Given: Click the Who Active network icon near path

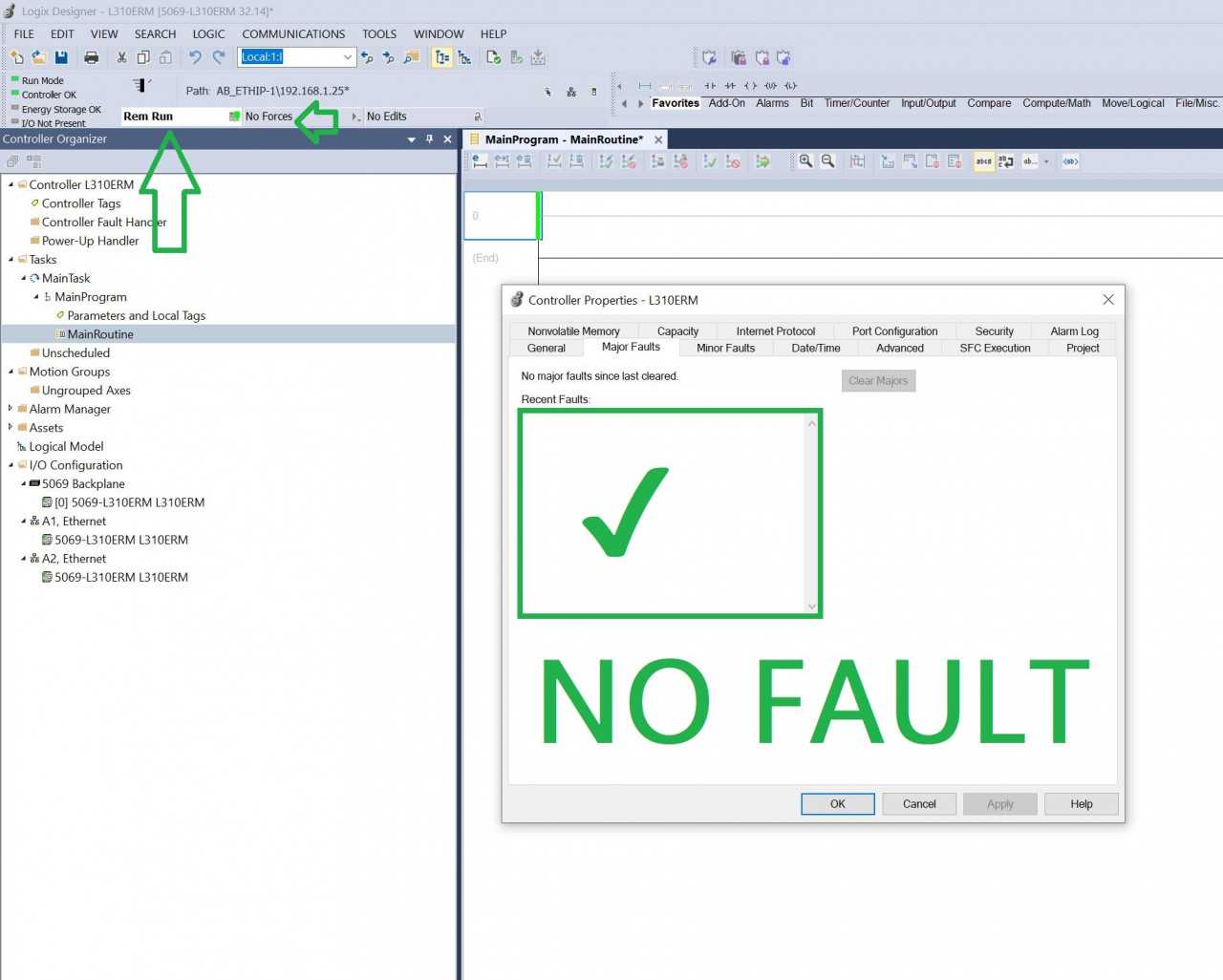Looking at the screenshot, I should tap(571, 92).
